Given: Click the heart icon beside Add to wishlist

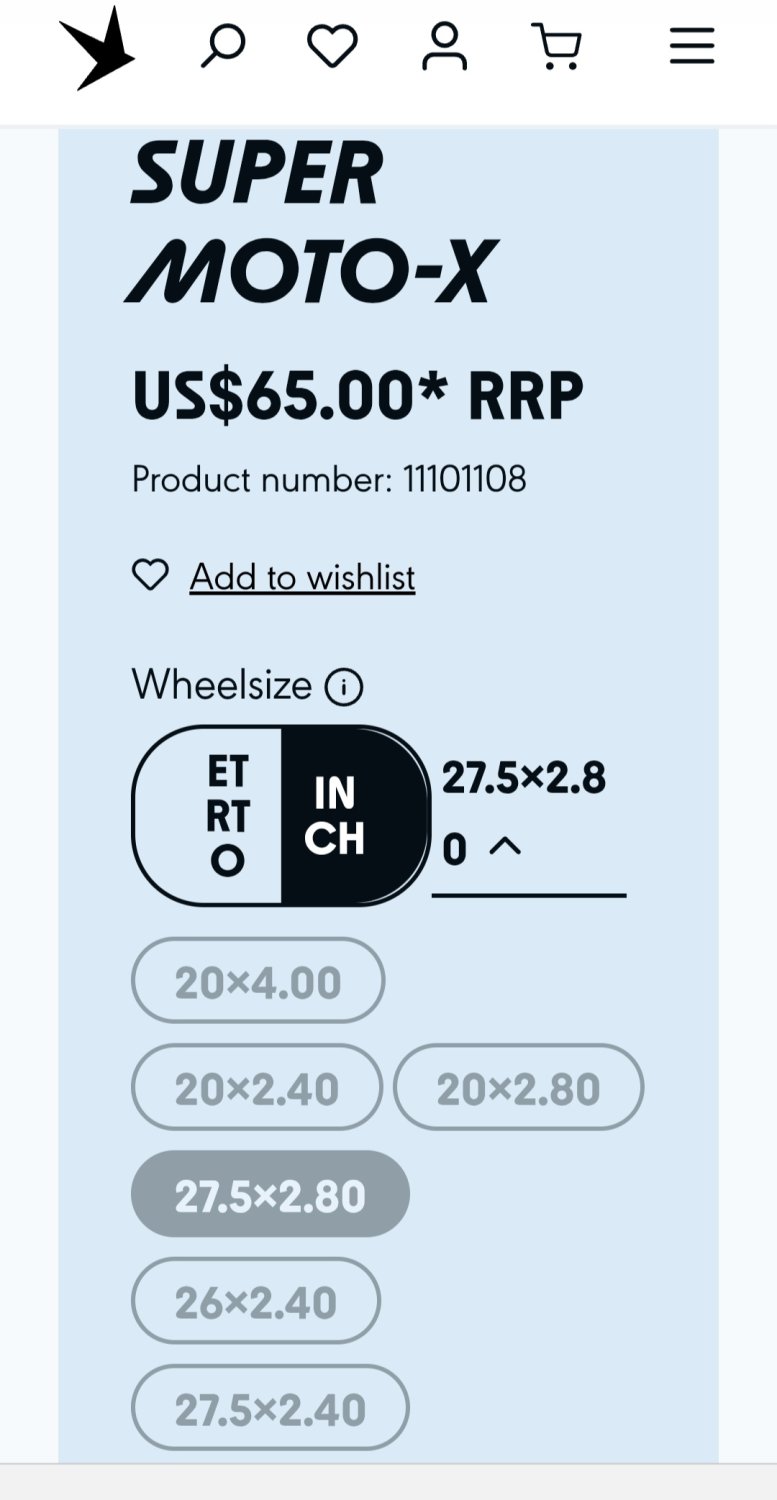Looking at the screenshot, I should [150, 575].
